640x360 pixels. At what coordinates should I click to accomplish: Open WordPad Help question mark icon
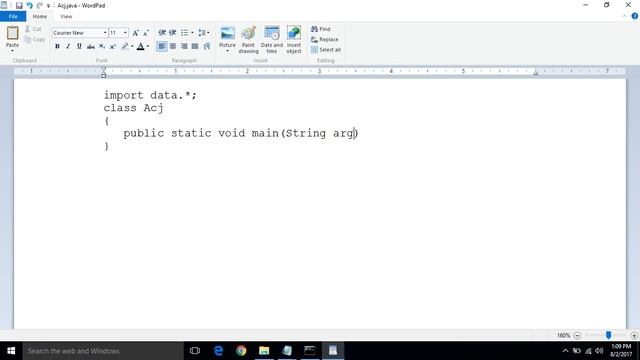[x=634, y=16]
